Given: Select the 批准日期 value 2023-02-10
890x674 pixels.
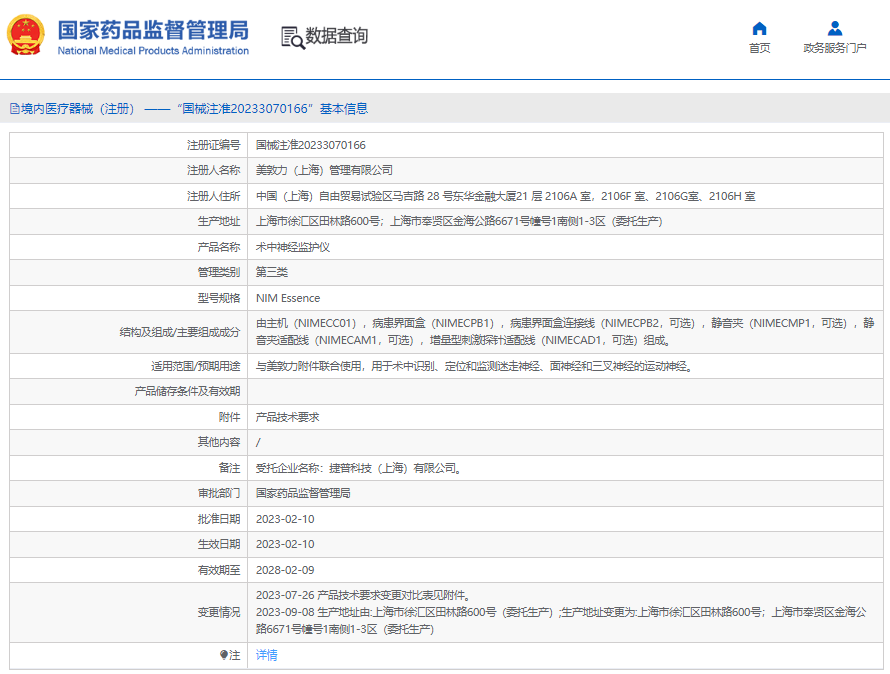Looking at the screenshot, I should coord(285,519).
